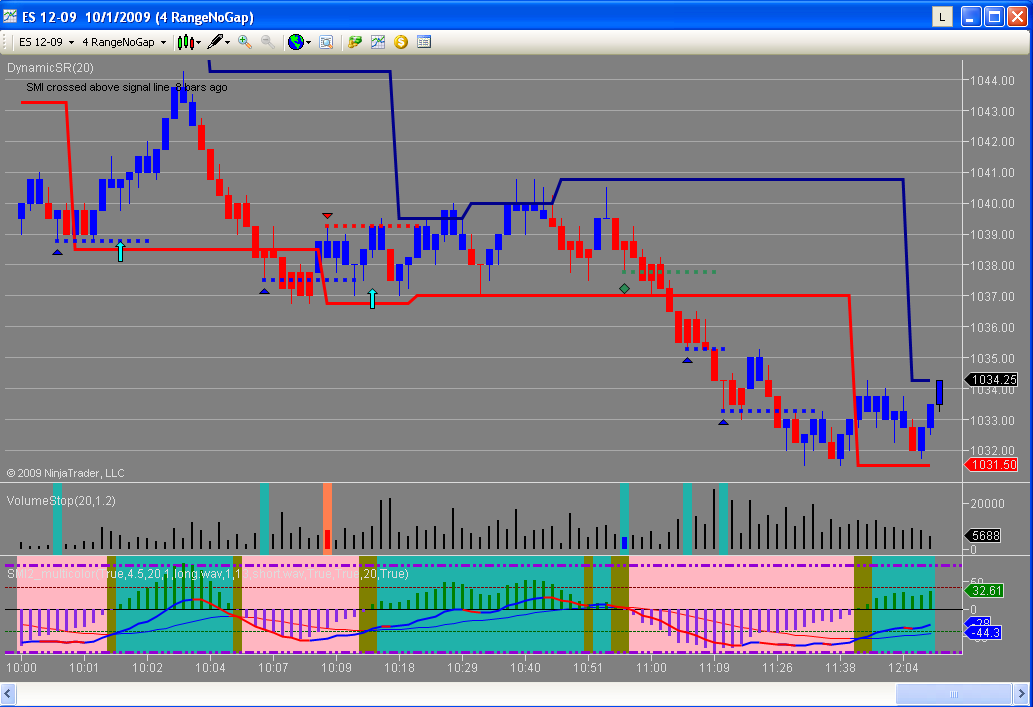Open the green folder toolbar icon
This screenshot has width=1033, height=707.
[355, 42]
